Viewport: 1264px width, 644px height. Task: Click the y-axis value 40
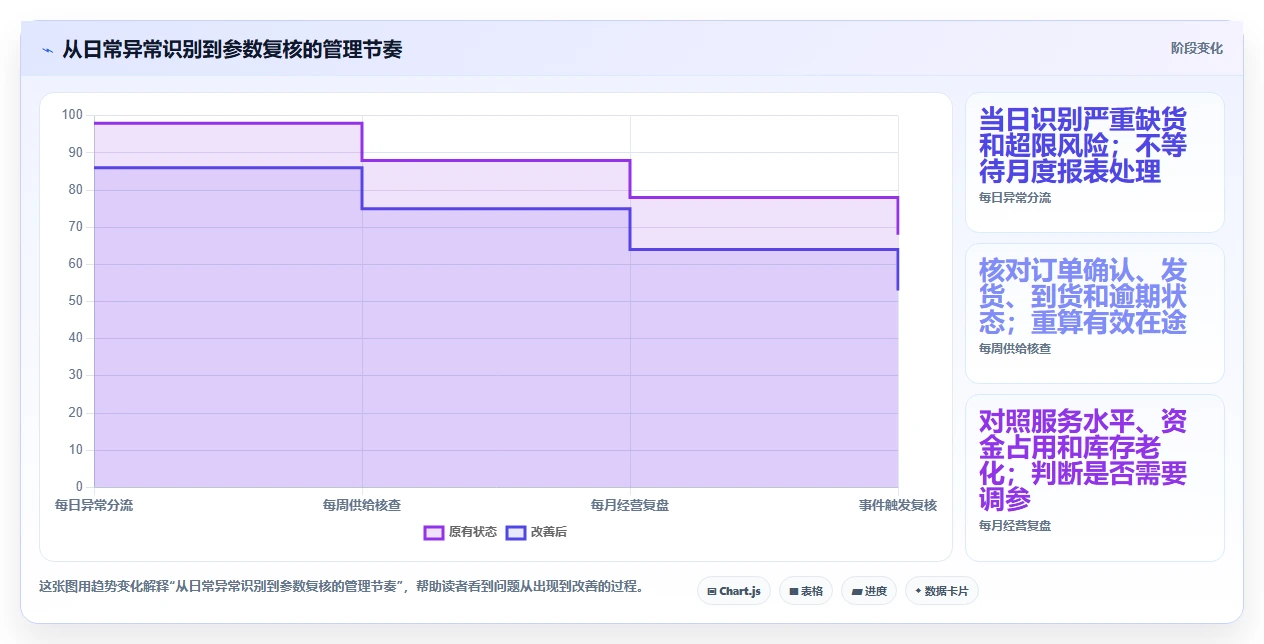coord(75,338)
